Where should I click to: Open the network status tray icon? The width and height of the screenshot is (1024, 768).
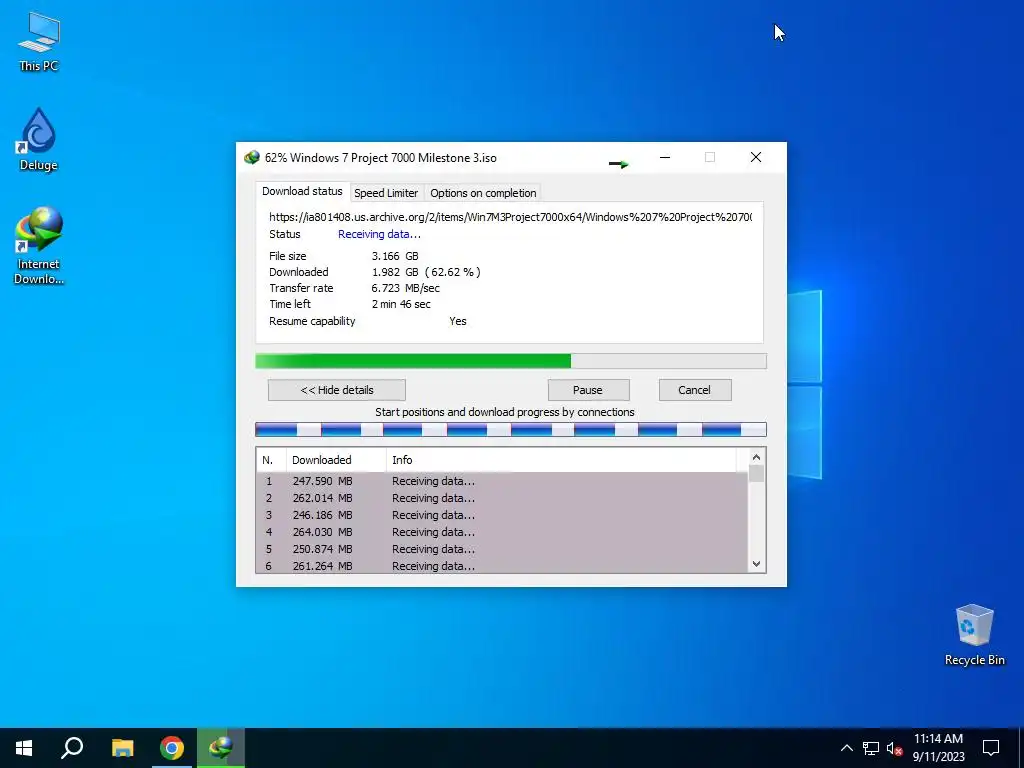point(871,748)
